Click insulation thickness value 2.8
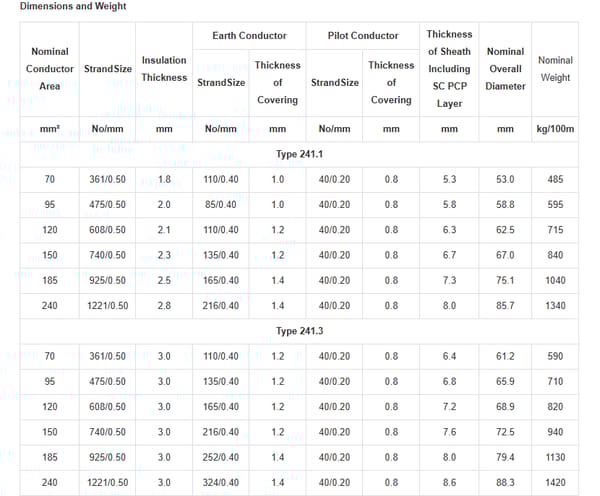 click(x=164, y=305)
